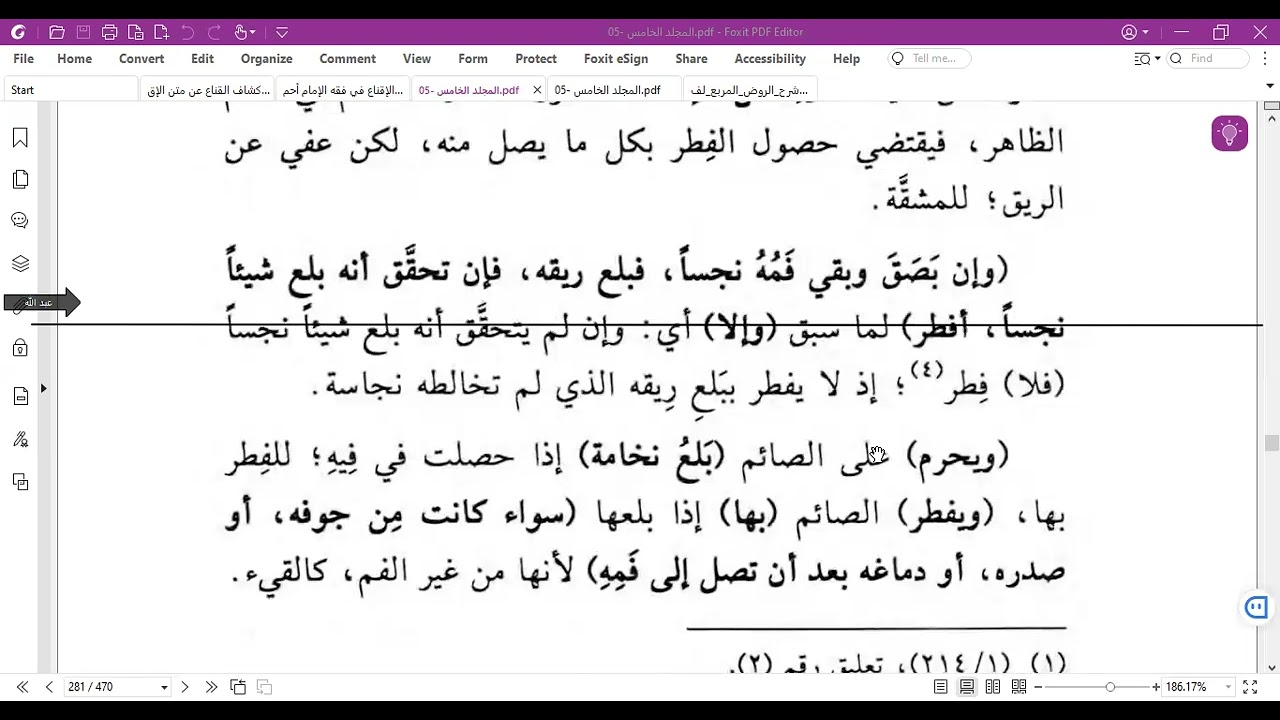
Task: Open the Form tab
Action: coord(472,59)
